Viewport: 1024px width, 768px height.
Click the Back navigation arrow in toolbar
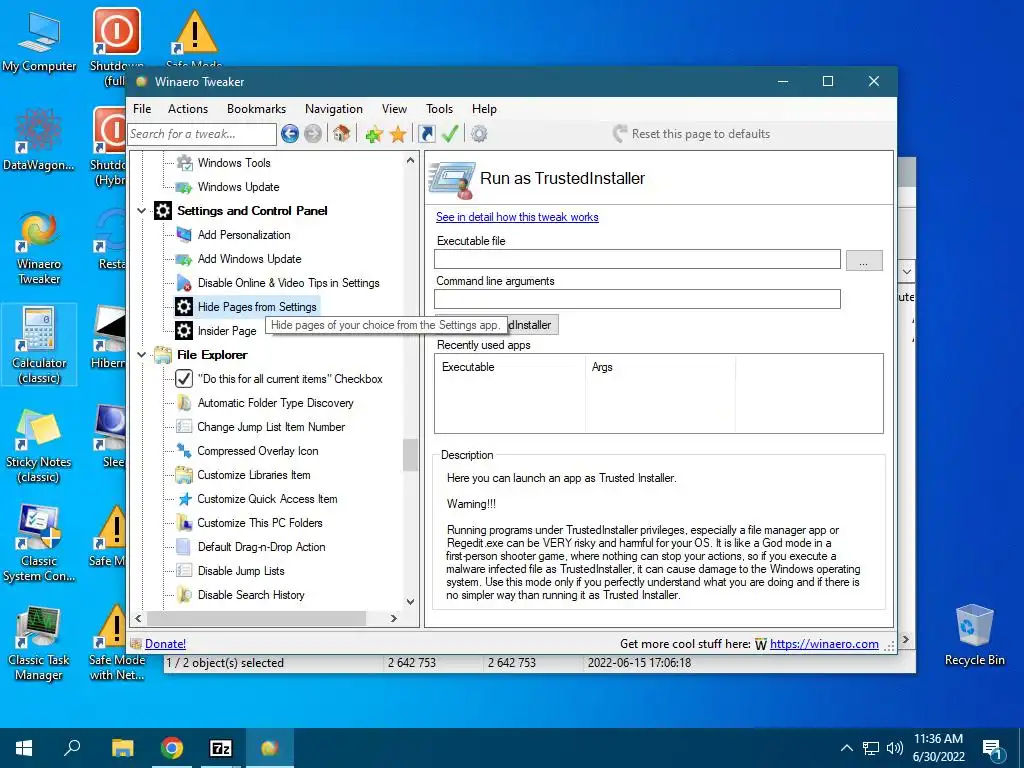290,134
